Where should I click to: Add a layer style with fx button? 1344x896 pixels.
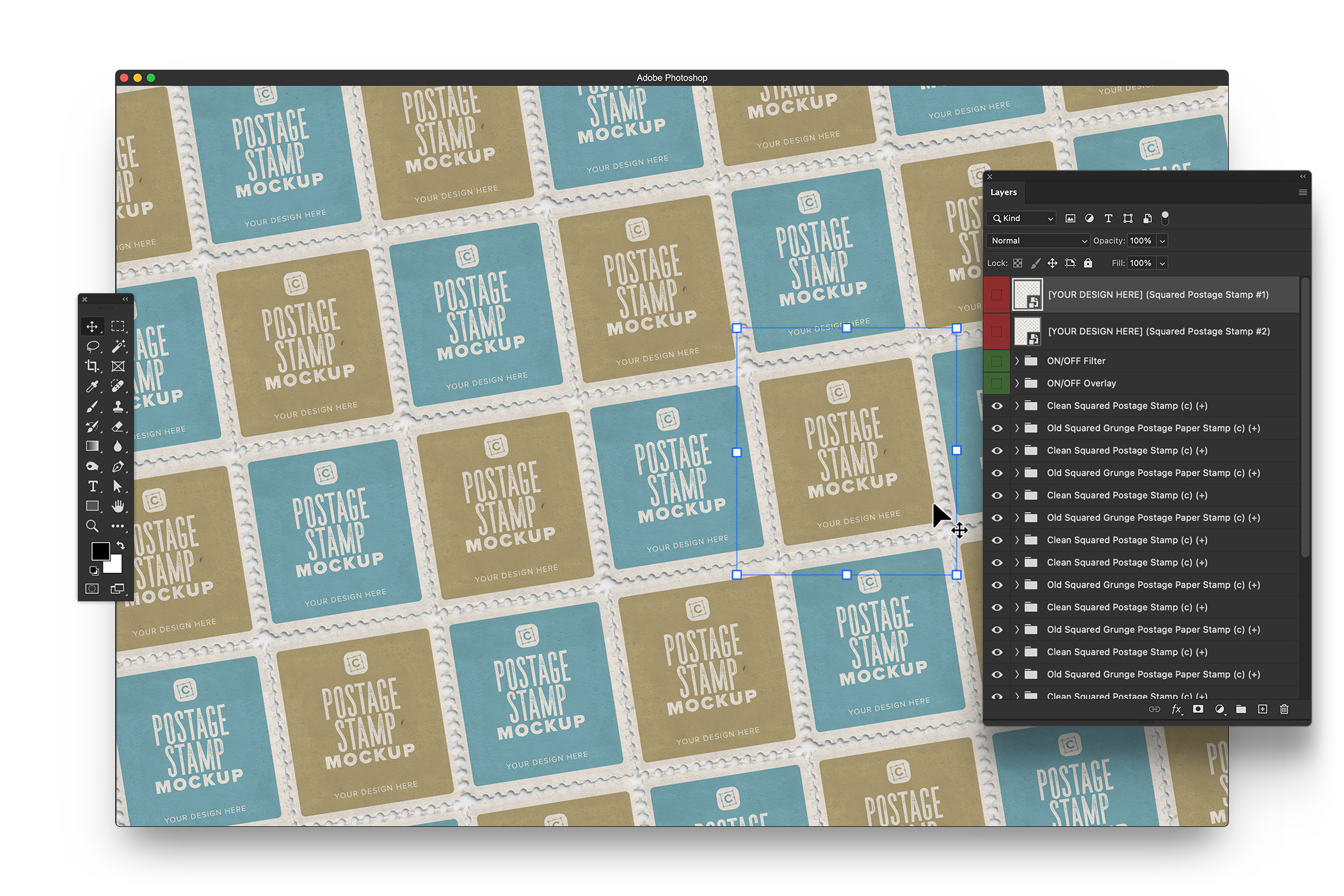tap(1176, 709)
